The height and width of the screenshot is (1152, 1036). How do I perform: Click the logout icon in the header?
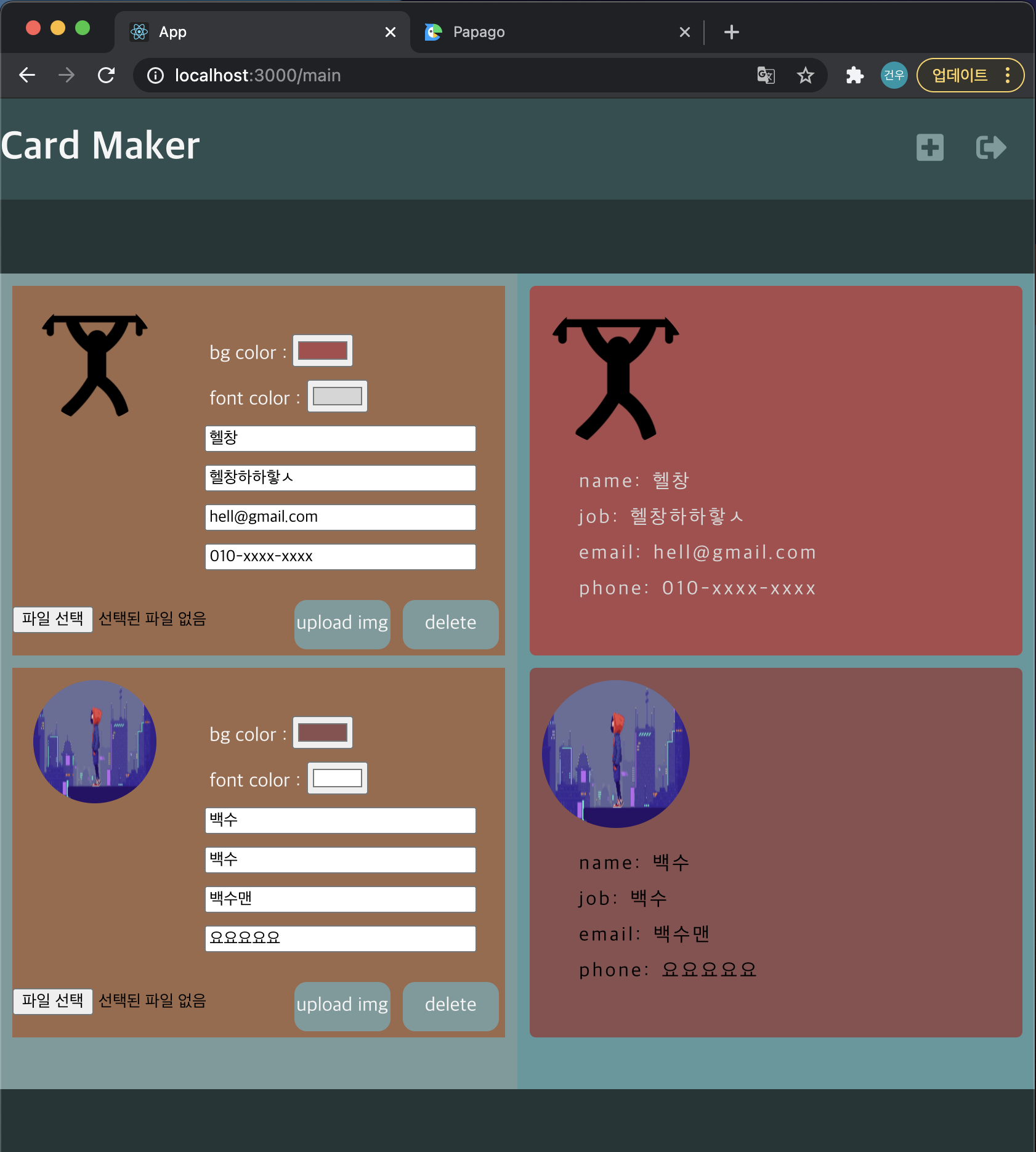point(990,147)
